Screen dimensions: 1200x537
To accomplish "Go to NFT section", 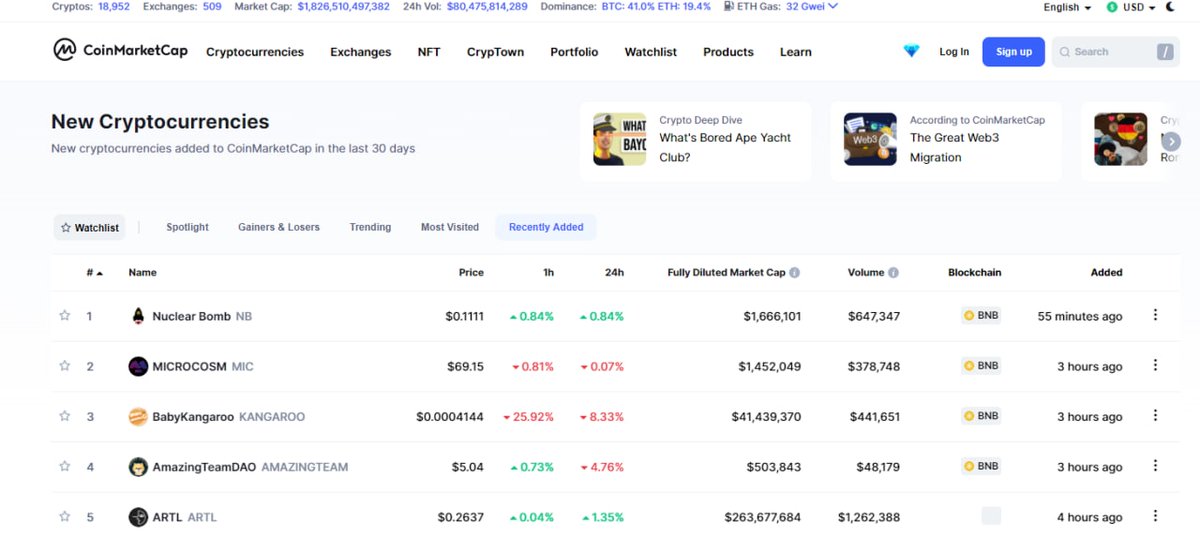I will (x=429, y=52).
